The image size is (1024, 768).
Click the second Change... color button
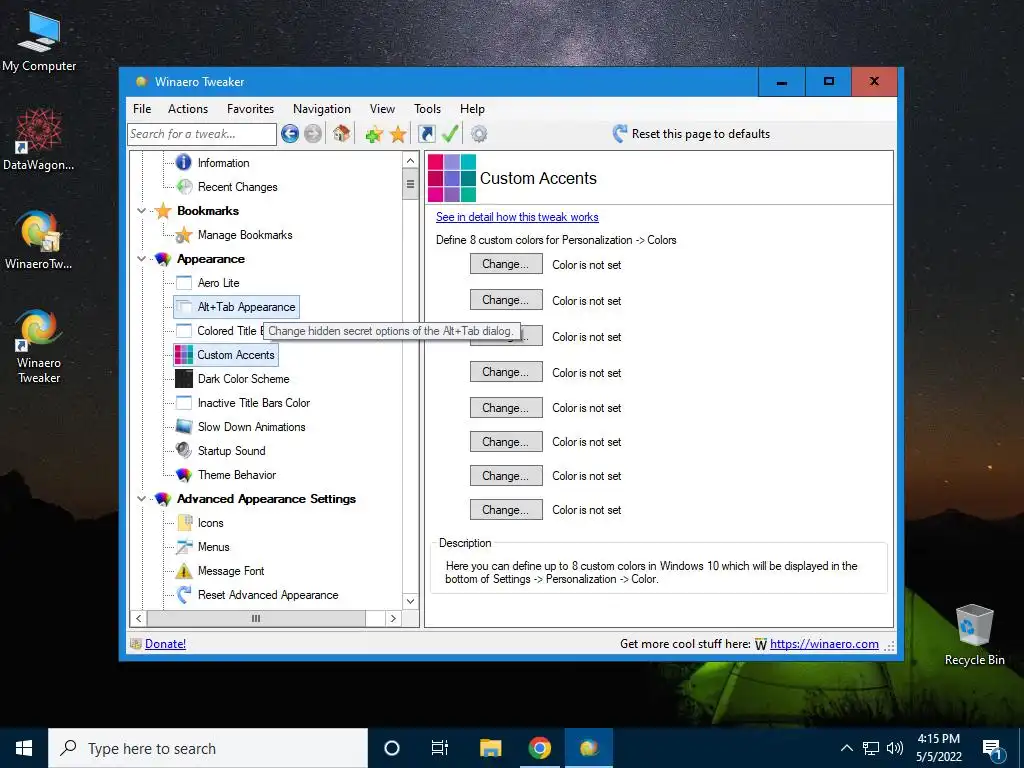506,300
